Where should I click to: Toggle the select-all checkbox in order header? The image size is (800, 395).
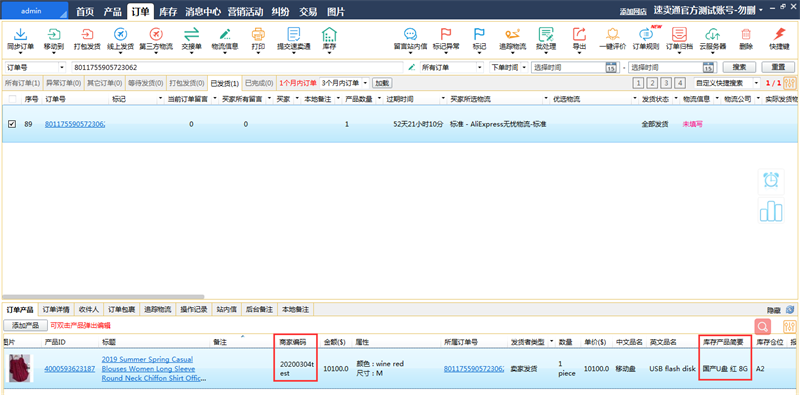click(12, 99)
